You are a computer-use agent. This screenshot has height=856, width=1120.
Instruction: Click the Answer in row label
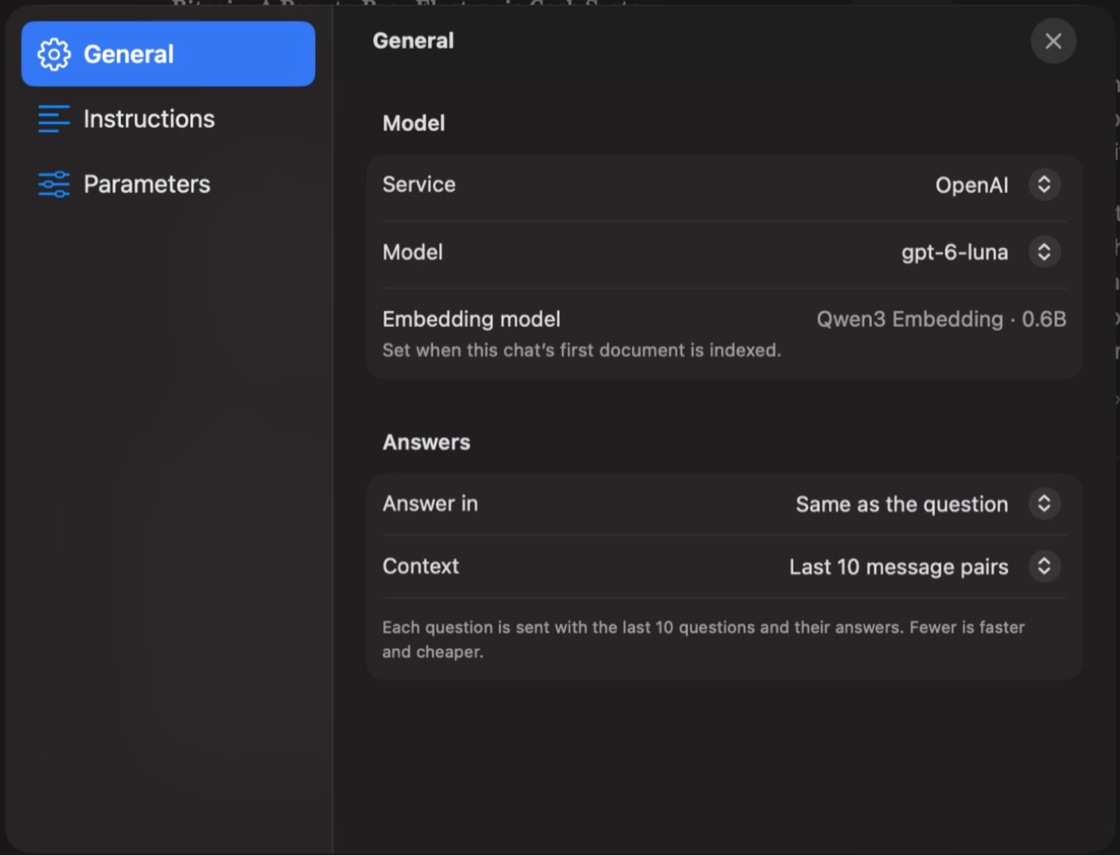(430, 504)
